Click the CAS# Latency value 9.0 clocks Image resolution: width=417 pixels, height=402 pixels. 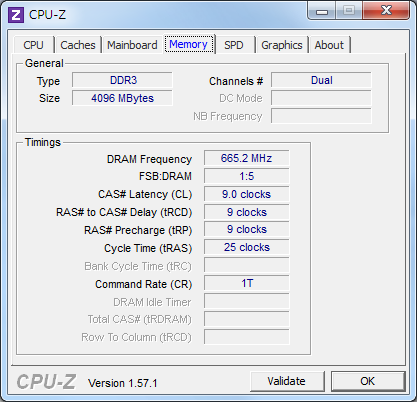pos(247,194)
